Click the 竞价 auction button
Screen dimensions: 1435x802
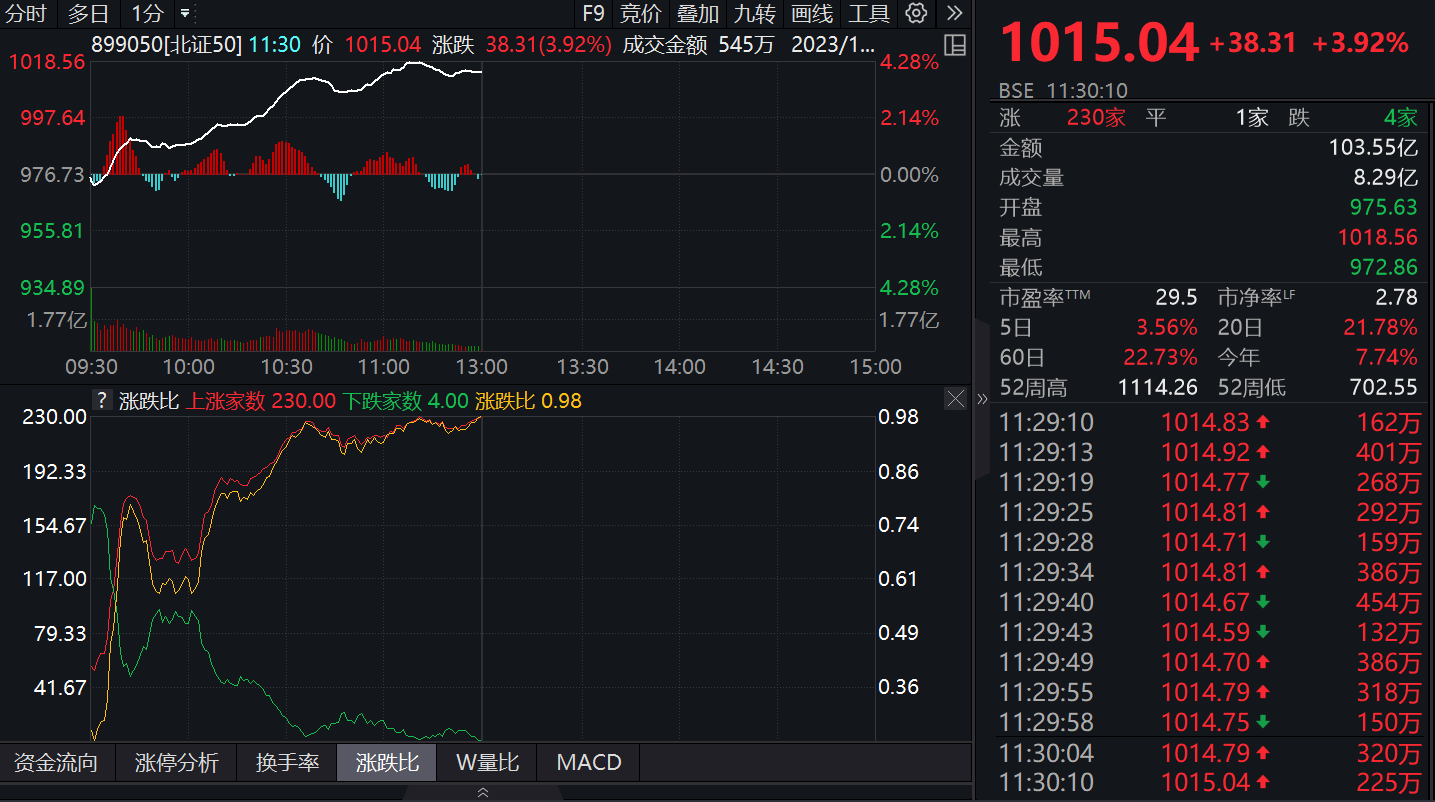pos(640,13)
